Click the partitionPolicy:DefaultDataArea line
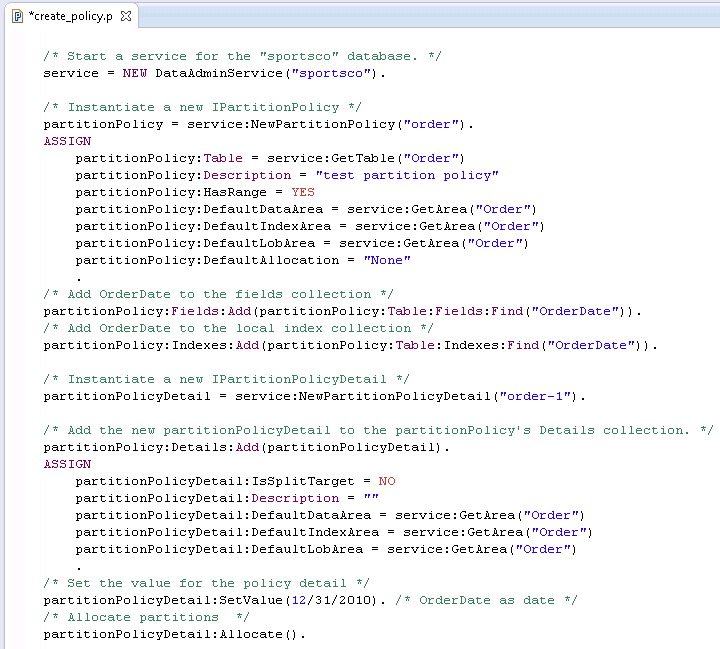720x649 pixels. [x=306, y=209]
